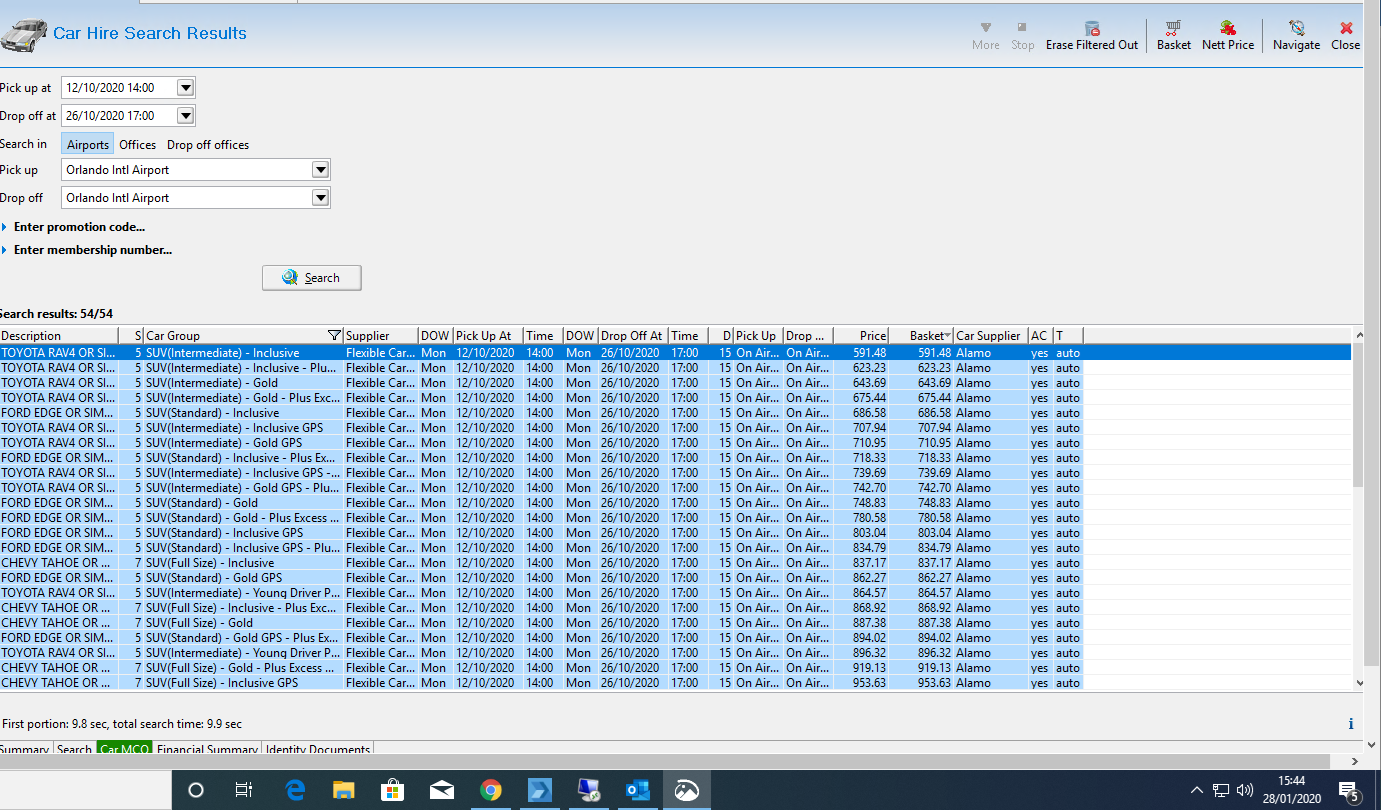Select Airports search mode
1381x810 pixels.
tap(88, 145)
